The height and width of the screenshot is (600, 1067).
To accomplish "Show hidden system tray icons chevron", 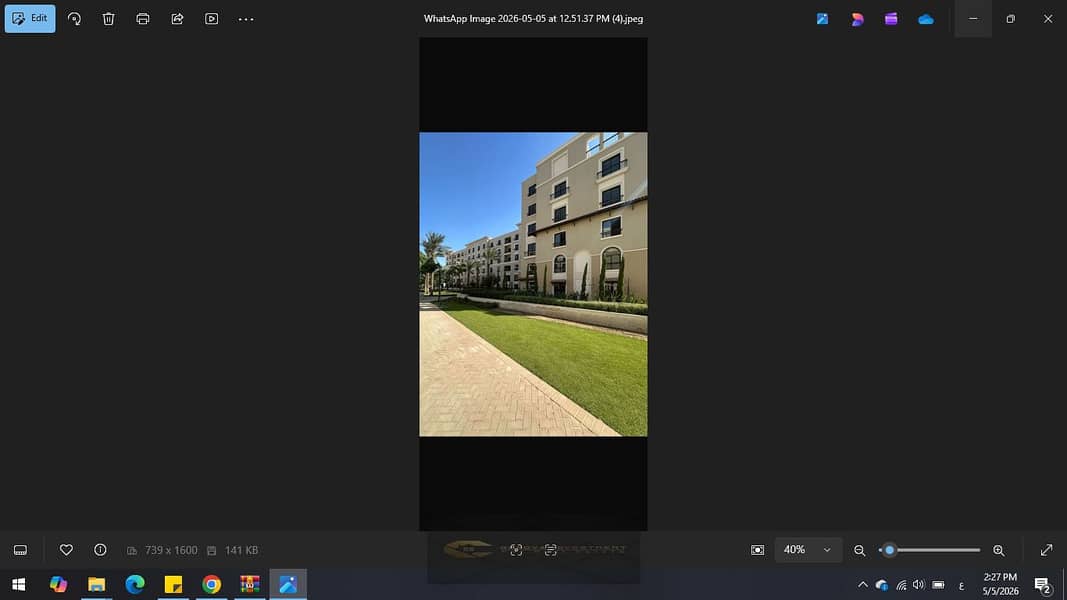I will (x=863, y=584).
